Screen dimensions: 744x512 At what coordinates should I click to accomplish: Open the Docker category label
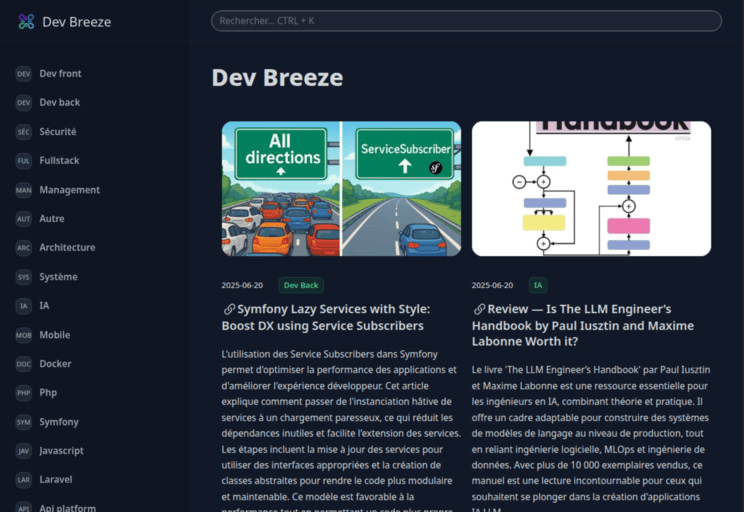coord(55,364)
